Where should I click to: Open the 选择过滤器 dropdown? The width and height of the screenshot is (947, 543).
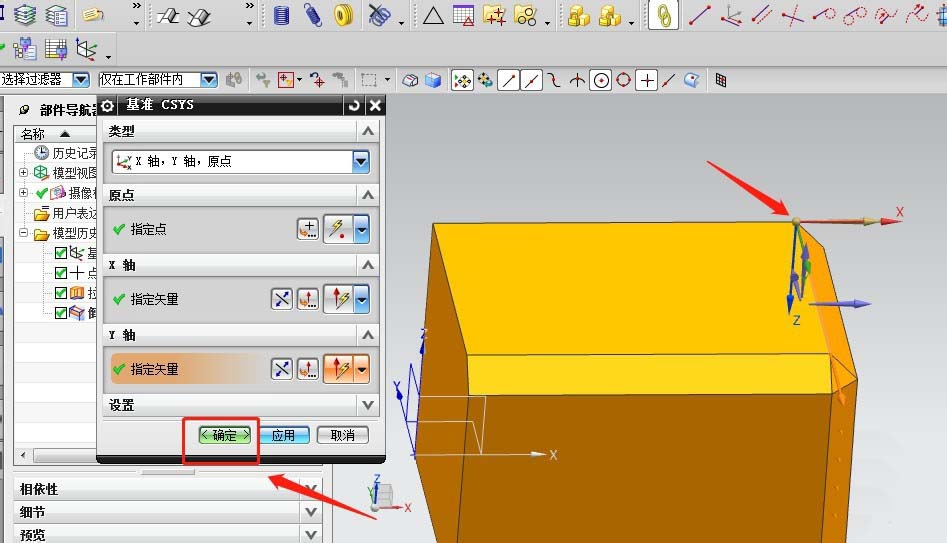pos(81,79)
